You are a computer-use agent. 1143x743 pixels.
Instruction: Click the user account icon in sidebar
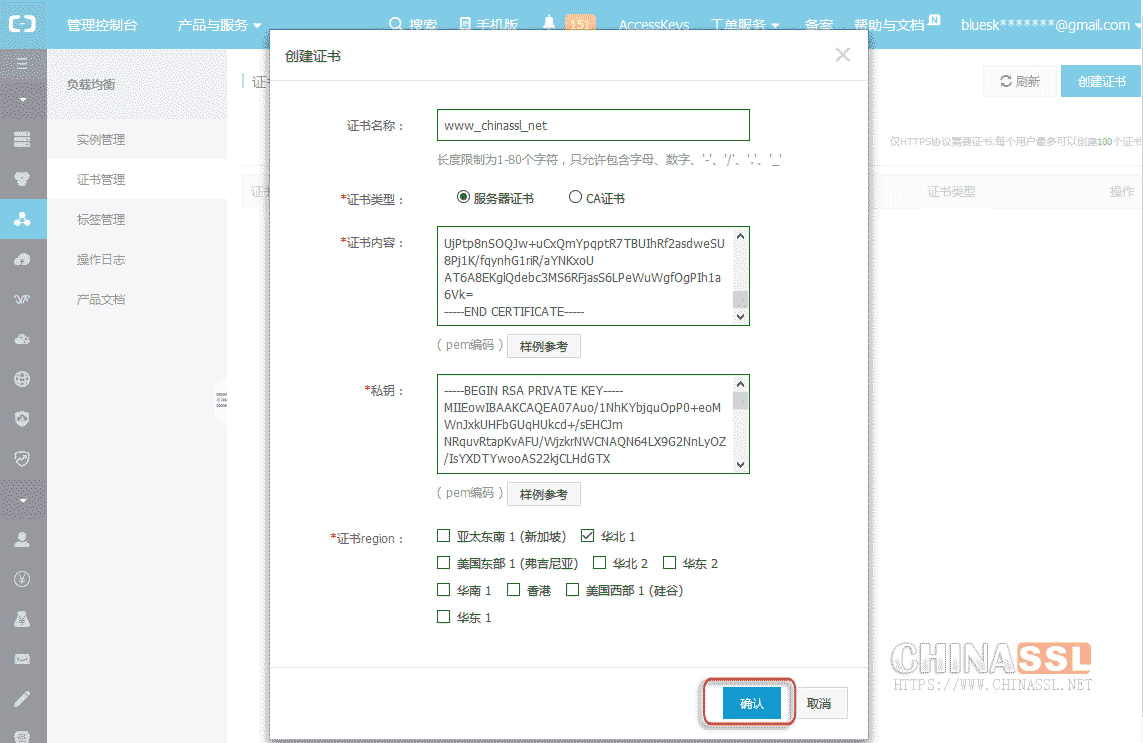pyautogui.click(x=22, y=539)
